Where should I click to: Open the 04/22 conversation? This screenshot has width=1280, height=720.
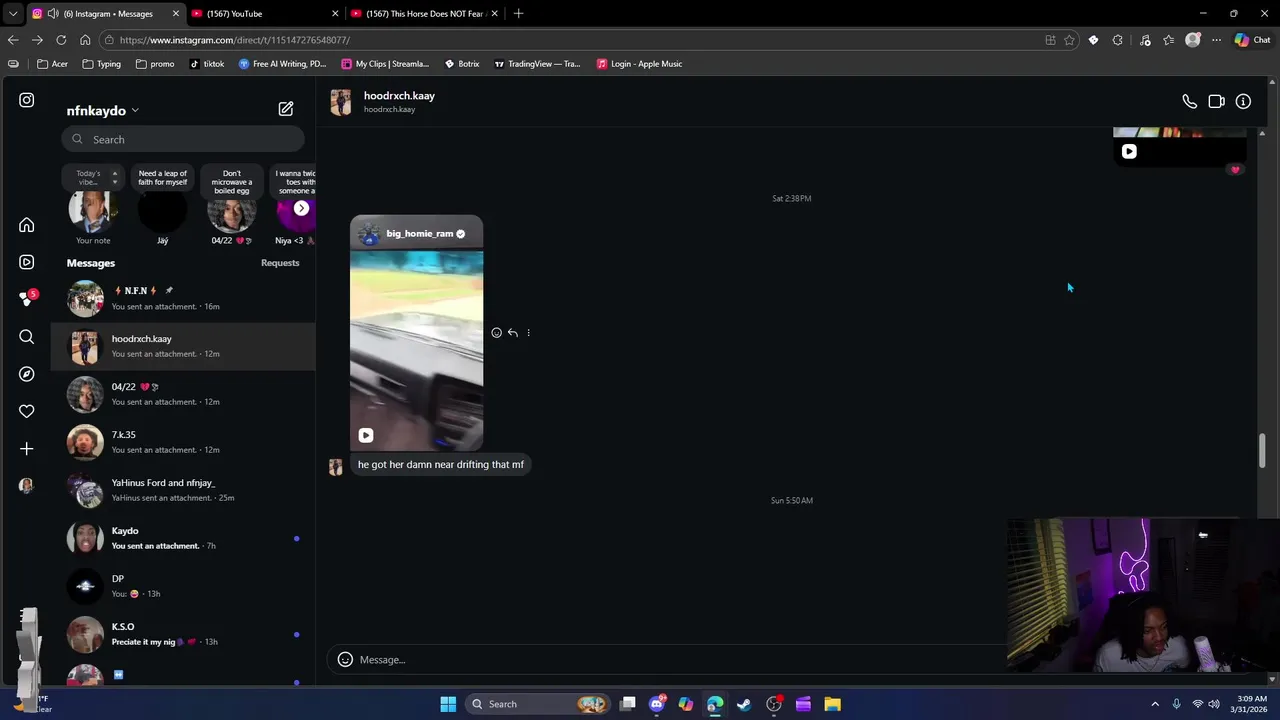click(x=183, y=394)
